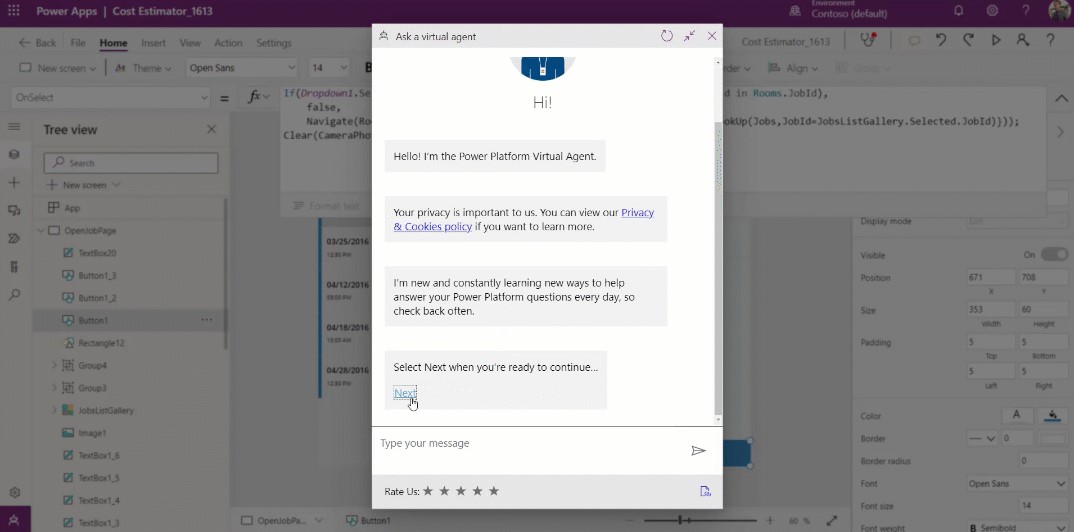Image resolution: width=1074 pixels, height=532 pixels.
Task: Minimize the virtual agent chat window
Action: click(x=689, y=36)
